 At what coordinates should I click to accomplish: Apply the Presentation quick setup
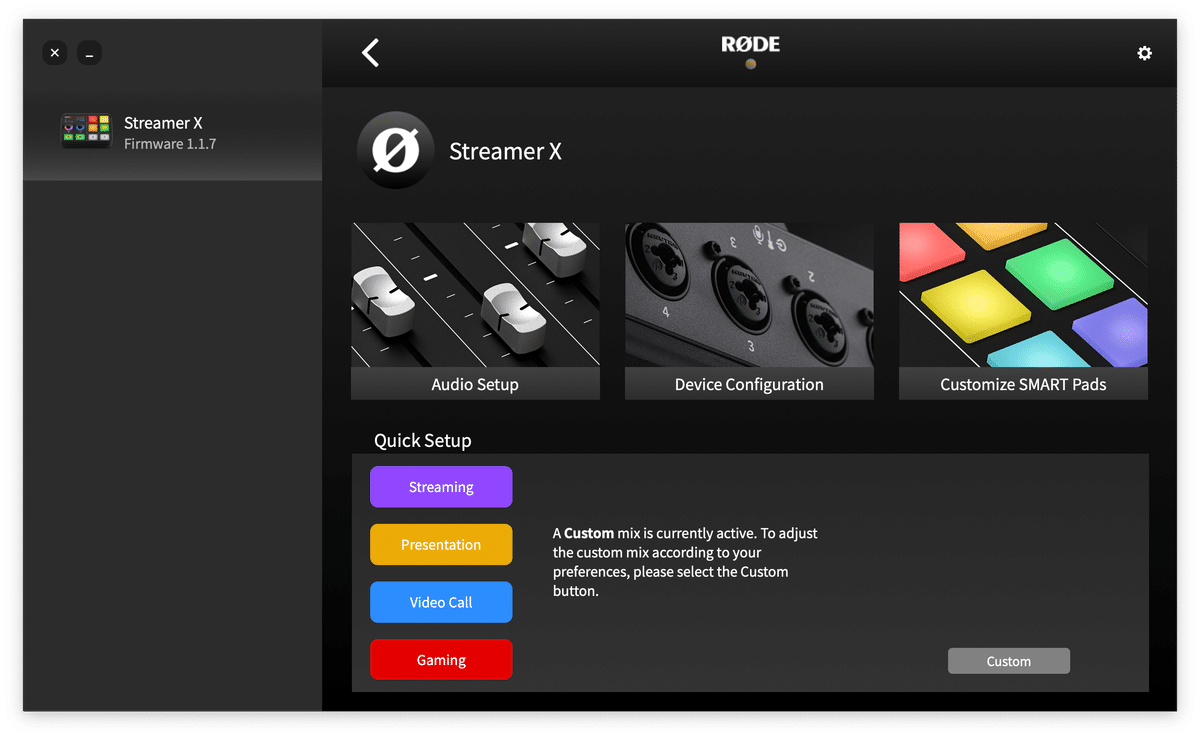click(441, 545)
